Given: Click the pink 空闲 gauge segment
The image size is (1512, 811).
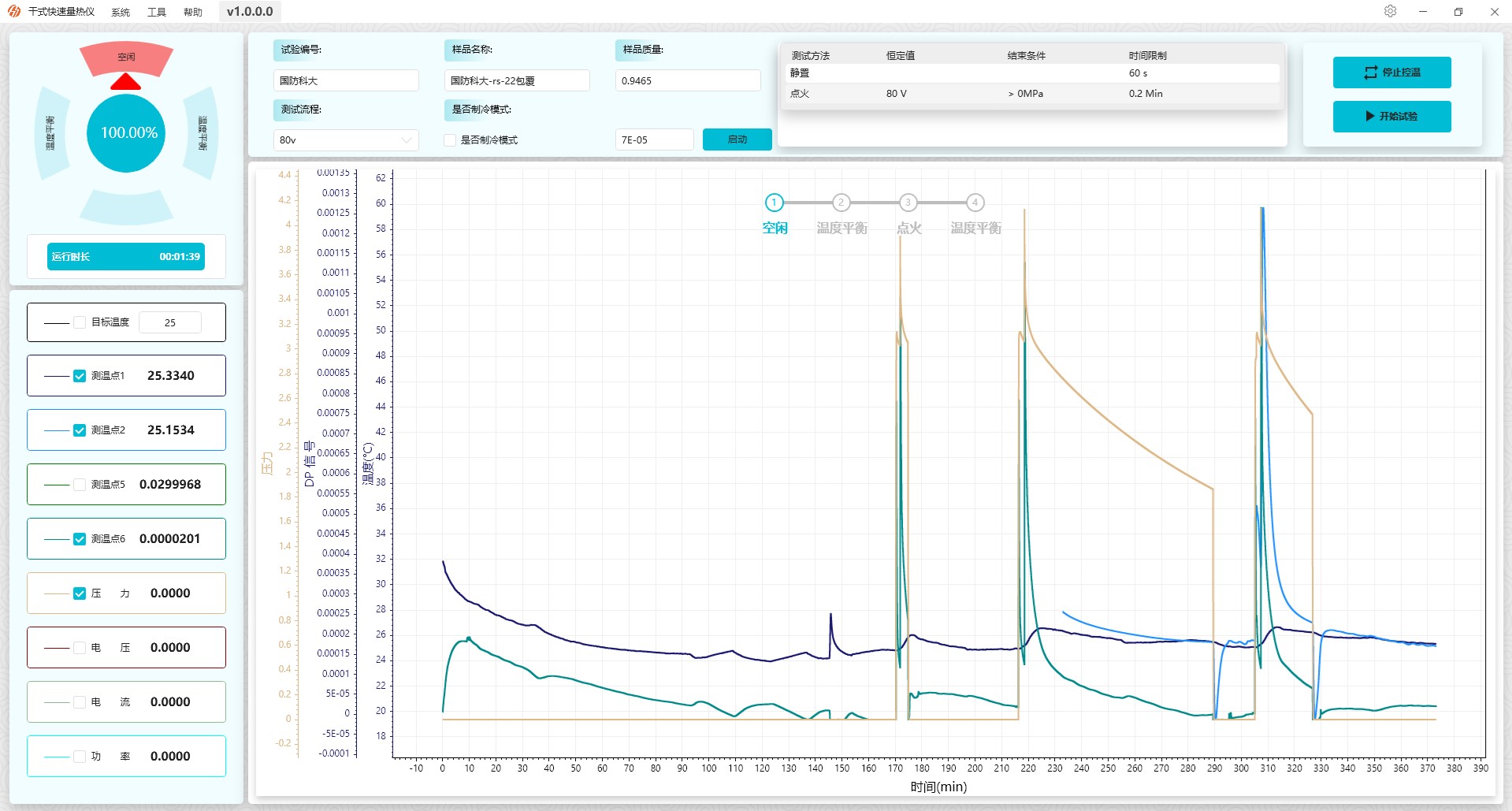Looking at the screenshot, I should pos(126,58).
